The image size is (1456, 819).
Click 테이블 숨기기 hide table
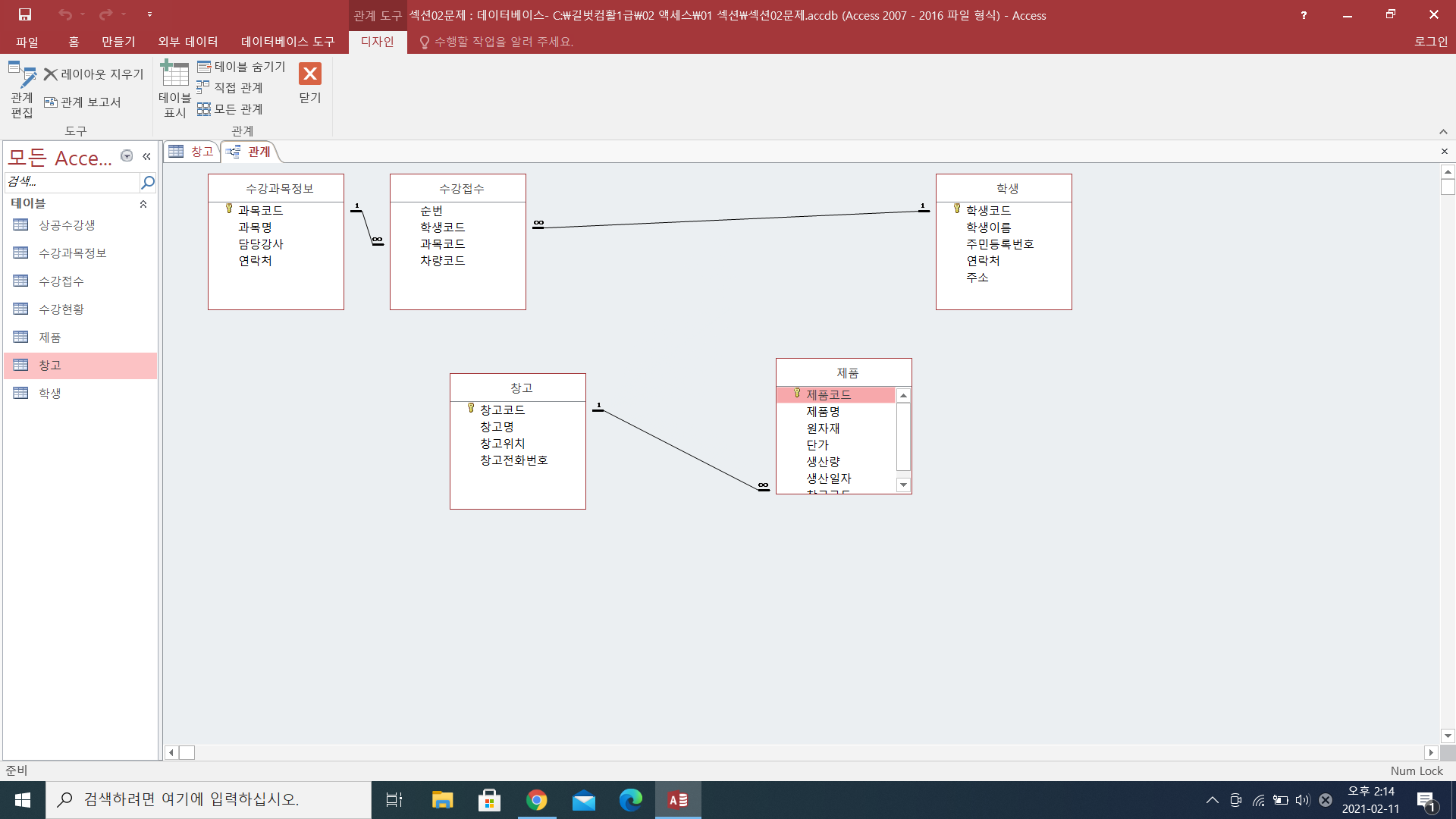[x=241, y=67]
